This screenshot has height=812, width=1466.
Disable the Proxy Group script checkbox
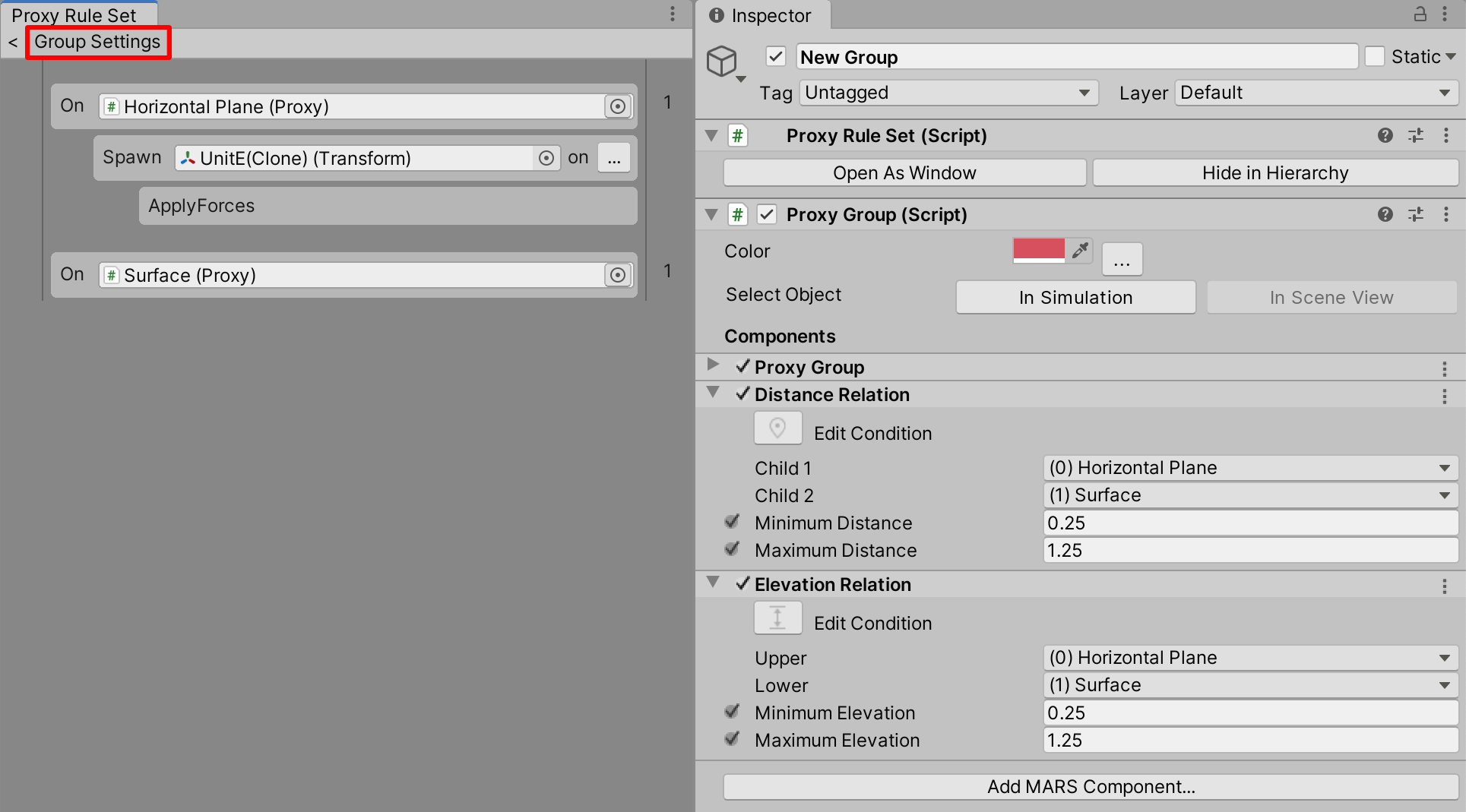pyautogui.click(x=767, y=215)
